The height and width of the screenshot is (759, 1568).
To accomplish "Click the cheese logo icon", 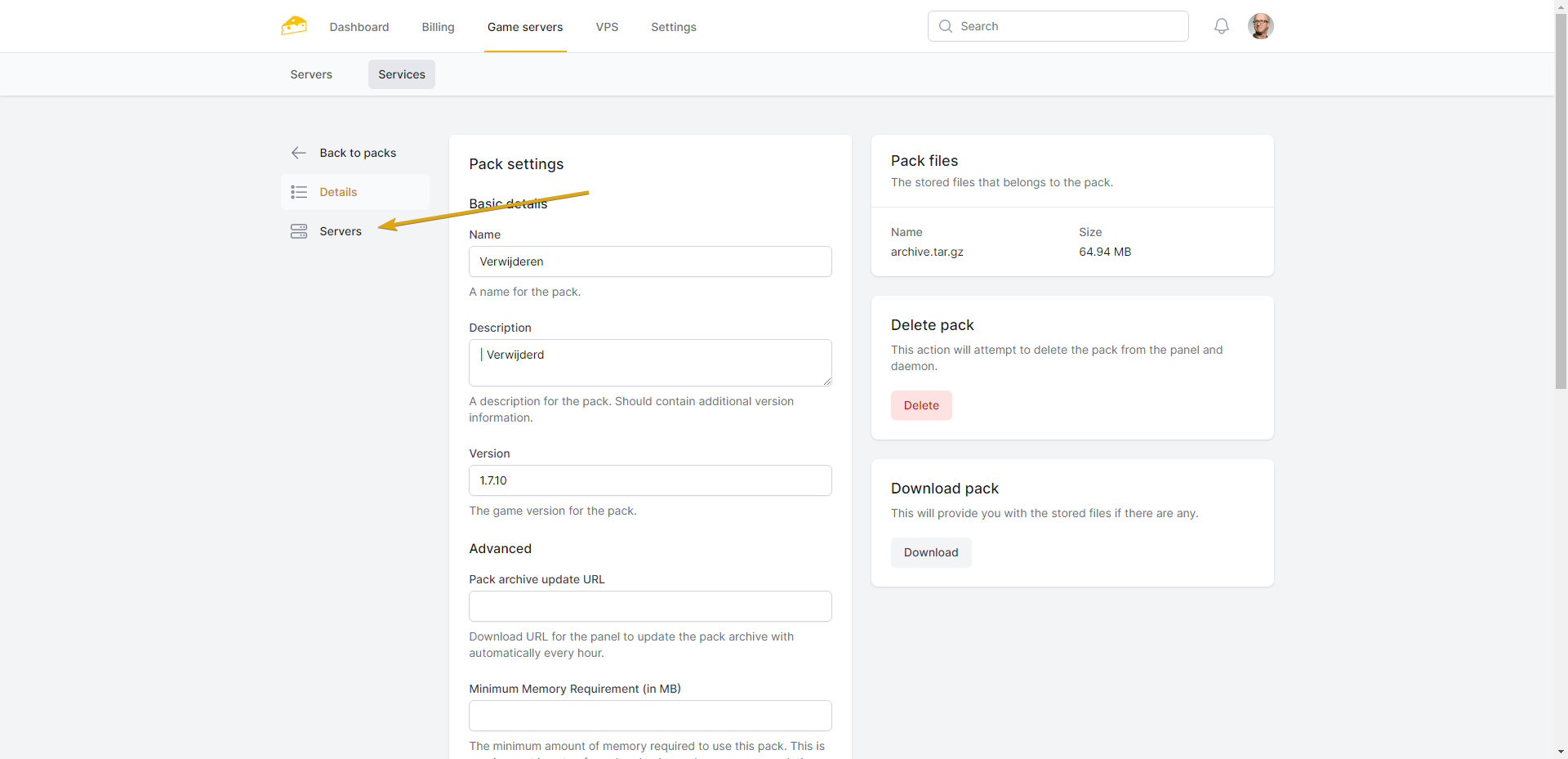I will [294, 26].
